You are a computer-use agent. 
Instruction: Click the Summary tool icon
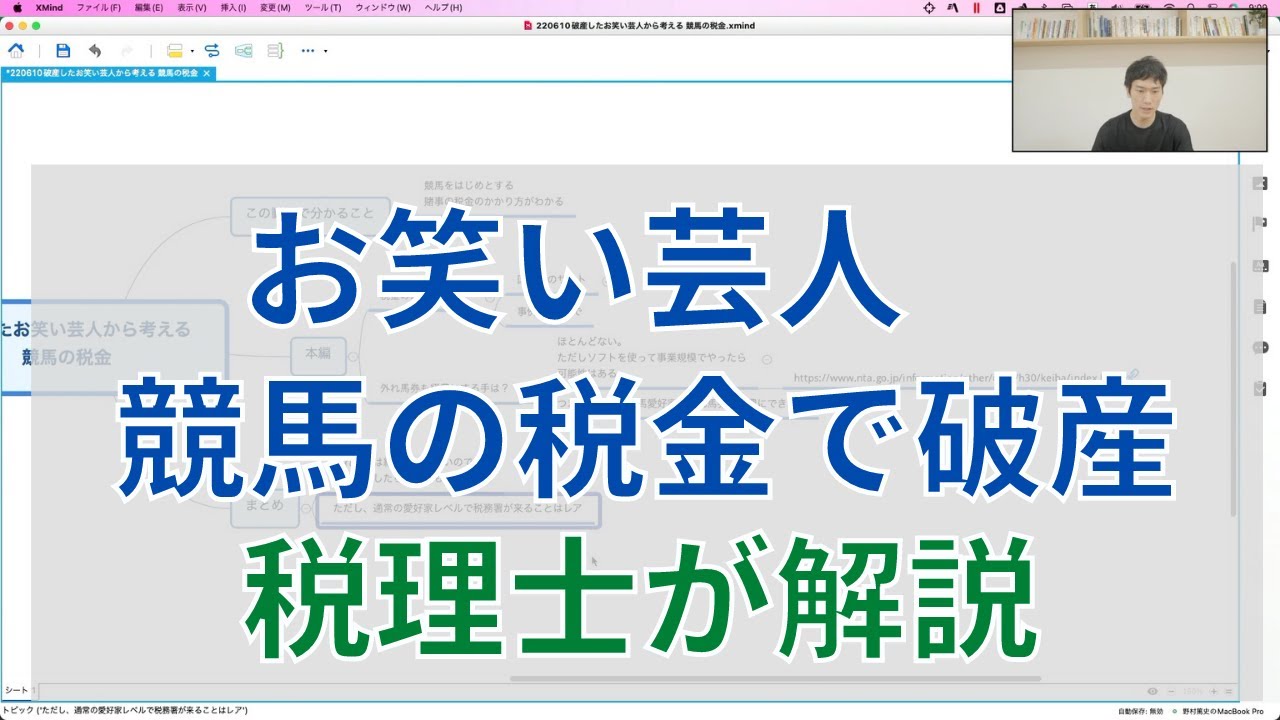click(x=273, y=50)
